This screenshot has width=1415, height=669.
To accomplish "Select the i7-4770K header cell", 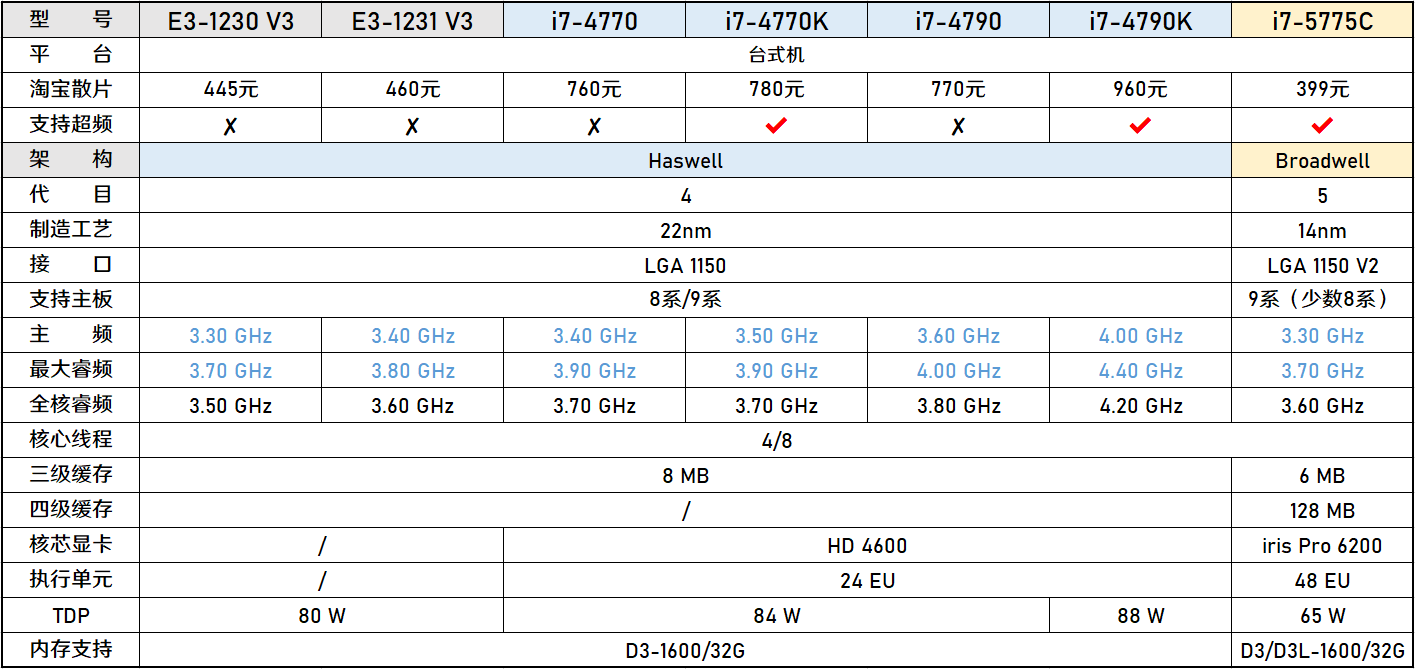I will [x=777, y=21].
